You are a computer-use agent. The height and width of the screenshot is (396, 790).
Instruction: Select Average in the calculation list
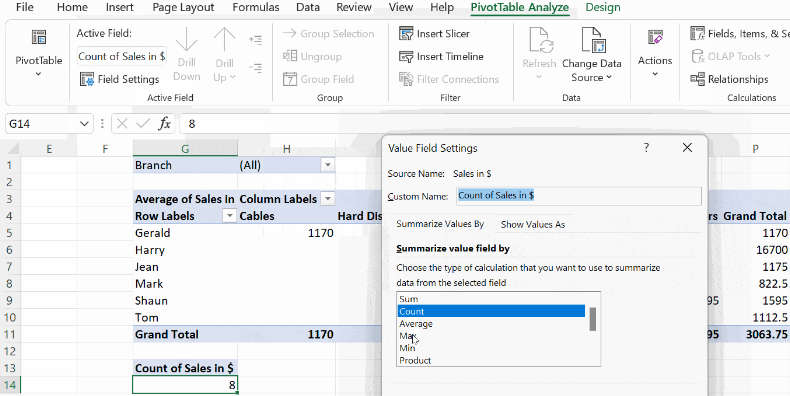pyautogui.click(x=491, y=323)
